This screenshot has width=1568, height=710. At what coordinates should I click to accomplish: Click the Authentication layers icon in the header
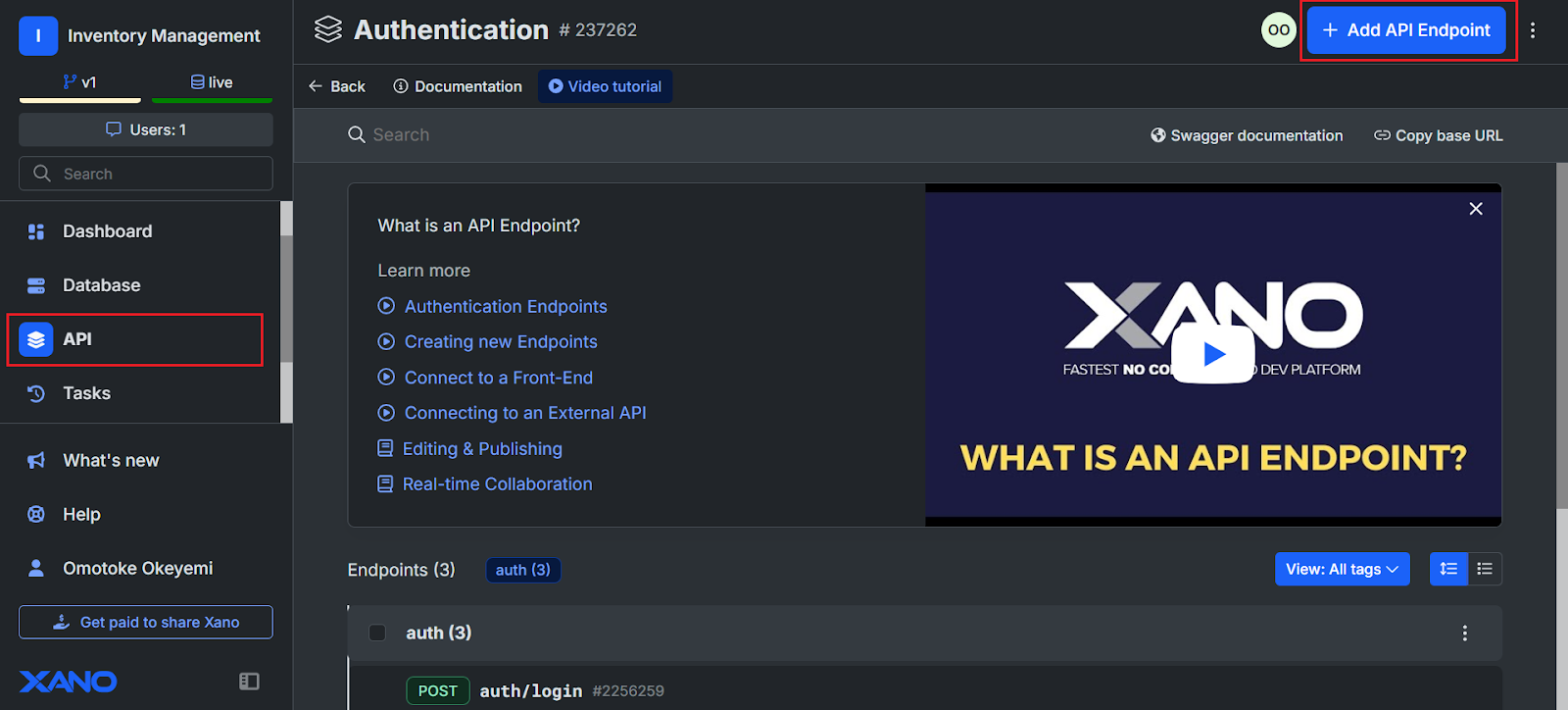[x=328, y=29]
